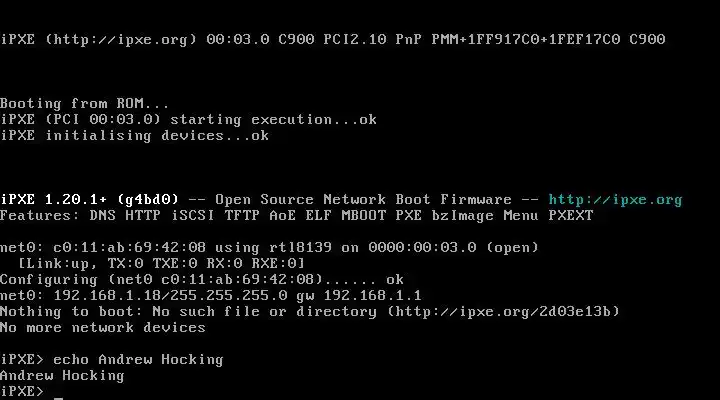Click the 'bzImage' feature word

pos(462,215)
